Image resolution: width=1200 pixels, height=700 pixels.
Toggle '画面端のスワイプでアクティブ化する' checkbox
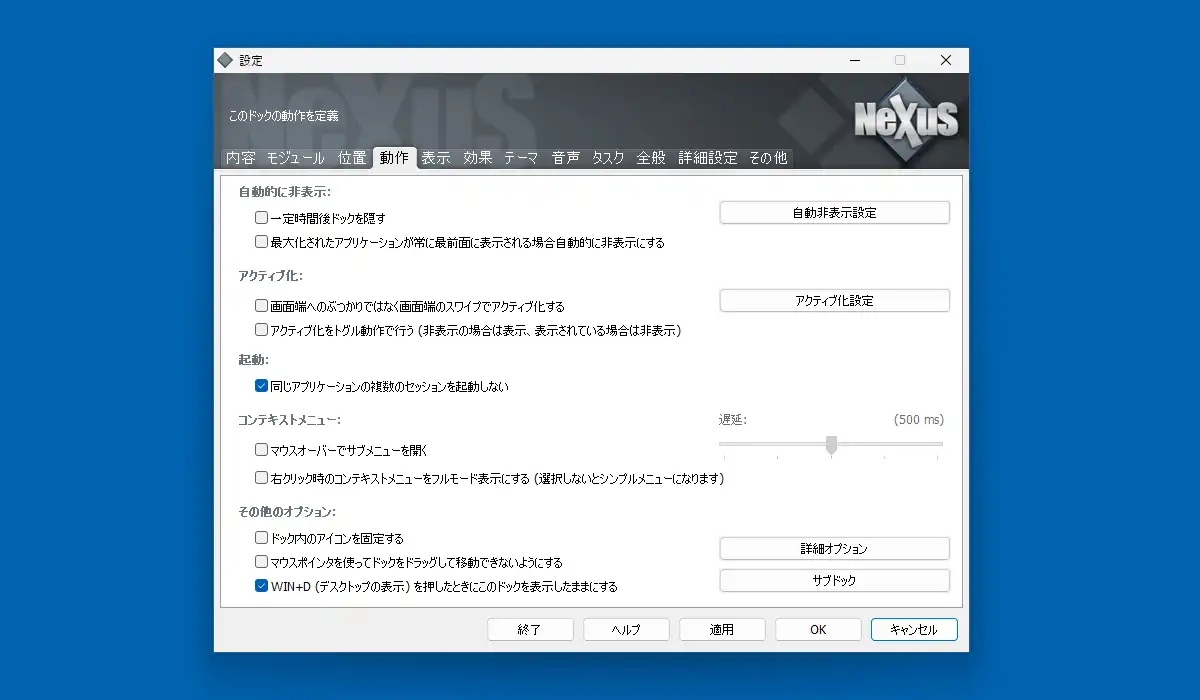261,306
